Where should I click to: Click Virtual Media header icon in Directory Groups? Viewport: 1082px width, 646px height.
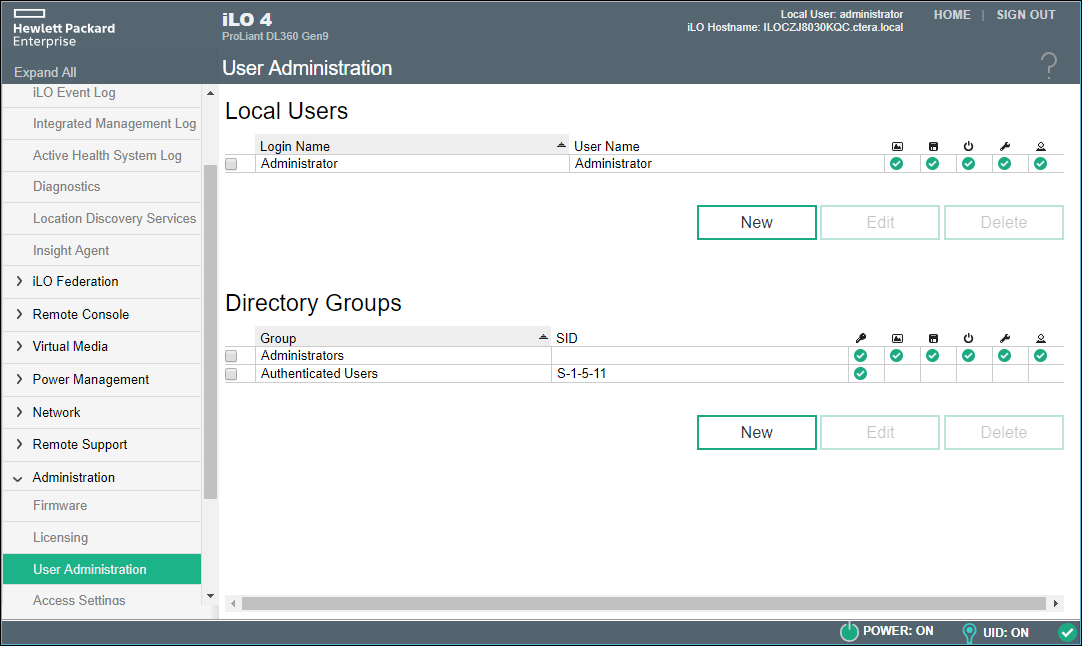[x=933, y=338]
